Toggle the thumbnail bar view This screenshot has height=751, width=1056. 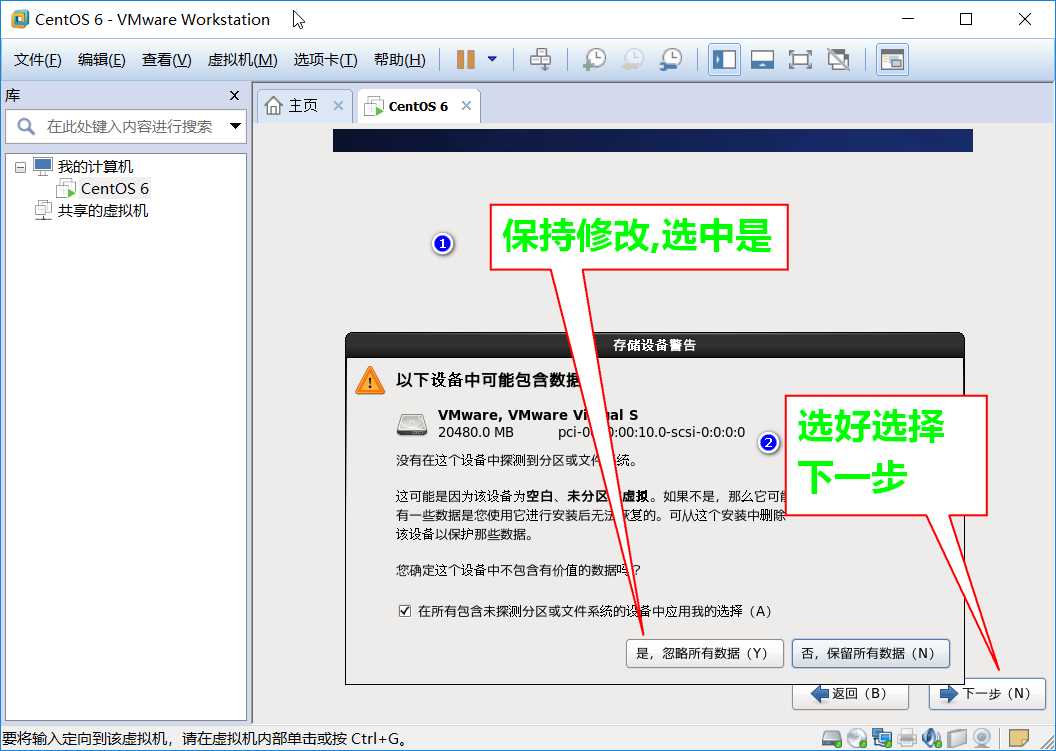tap(762, 59)
